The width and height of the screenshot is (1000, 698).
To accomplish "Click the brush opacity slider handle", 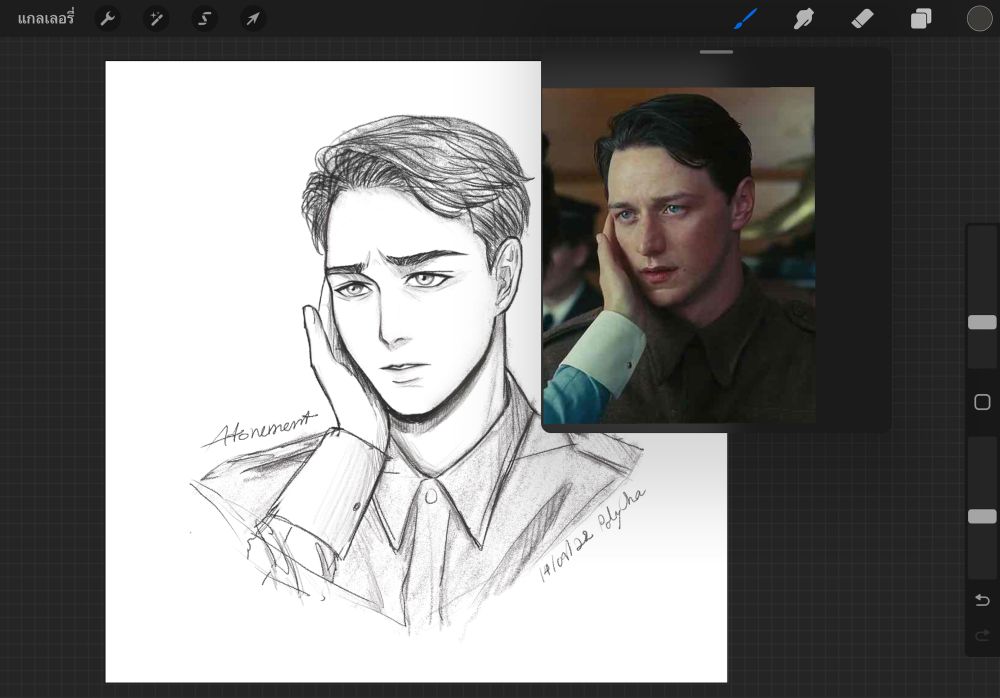I will click(x=982, y=516).
